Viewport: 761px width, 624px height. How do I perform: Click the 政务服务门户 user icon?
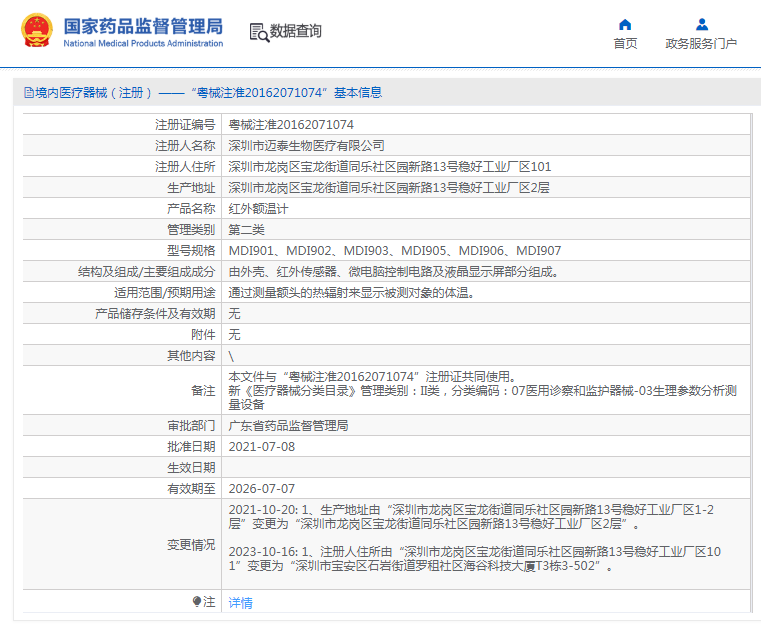[x=702, y=24]
